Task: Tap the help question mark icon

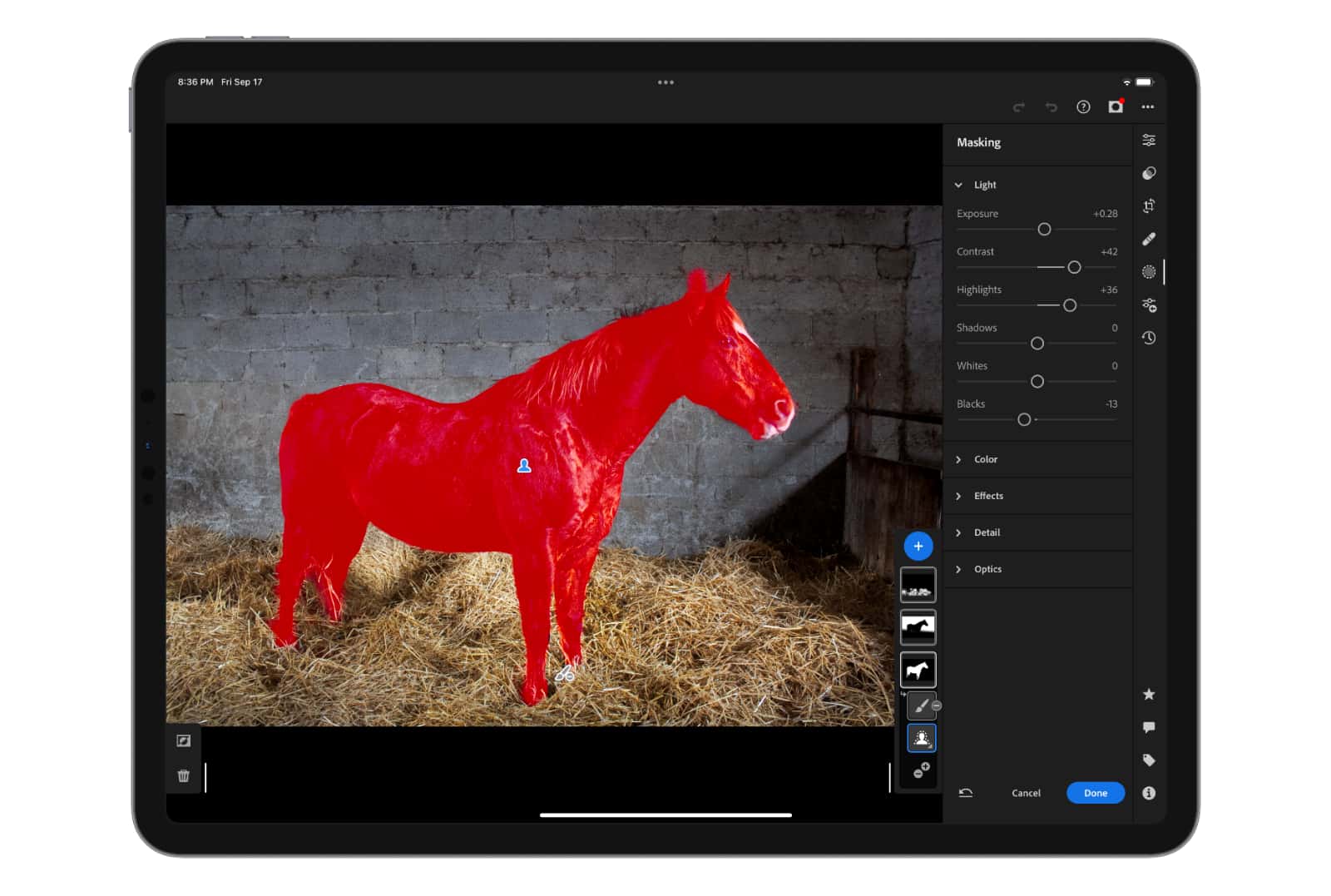Action: pyautogui.click(x=1083, y=107)
